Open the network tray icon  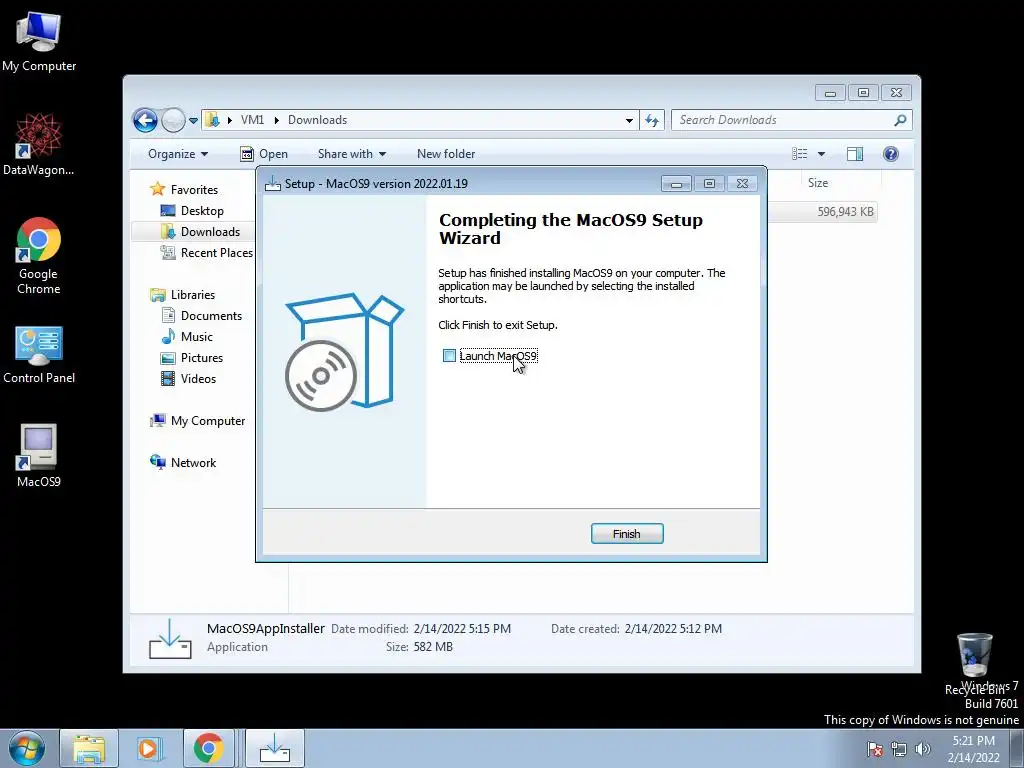click(x=899, y=750)
